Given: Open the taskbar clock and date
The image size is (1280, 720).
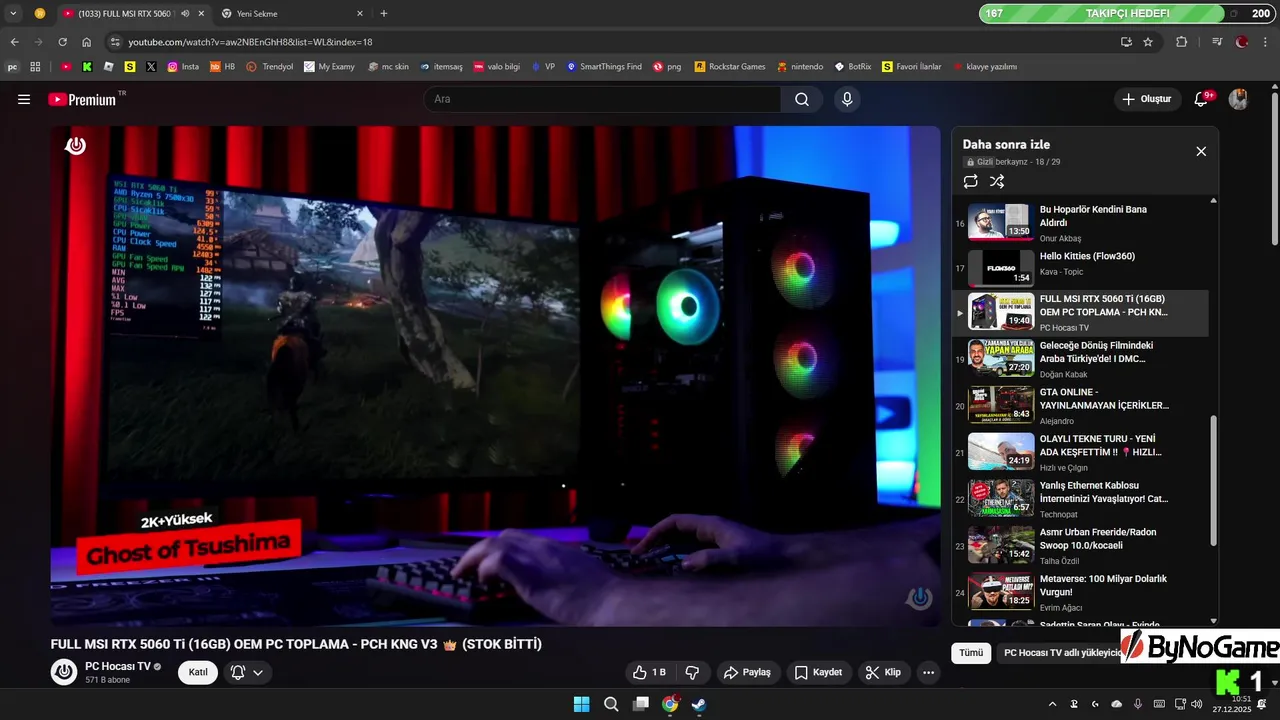Looking at the screenshot, I should (x=1232, y=704).
